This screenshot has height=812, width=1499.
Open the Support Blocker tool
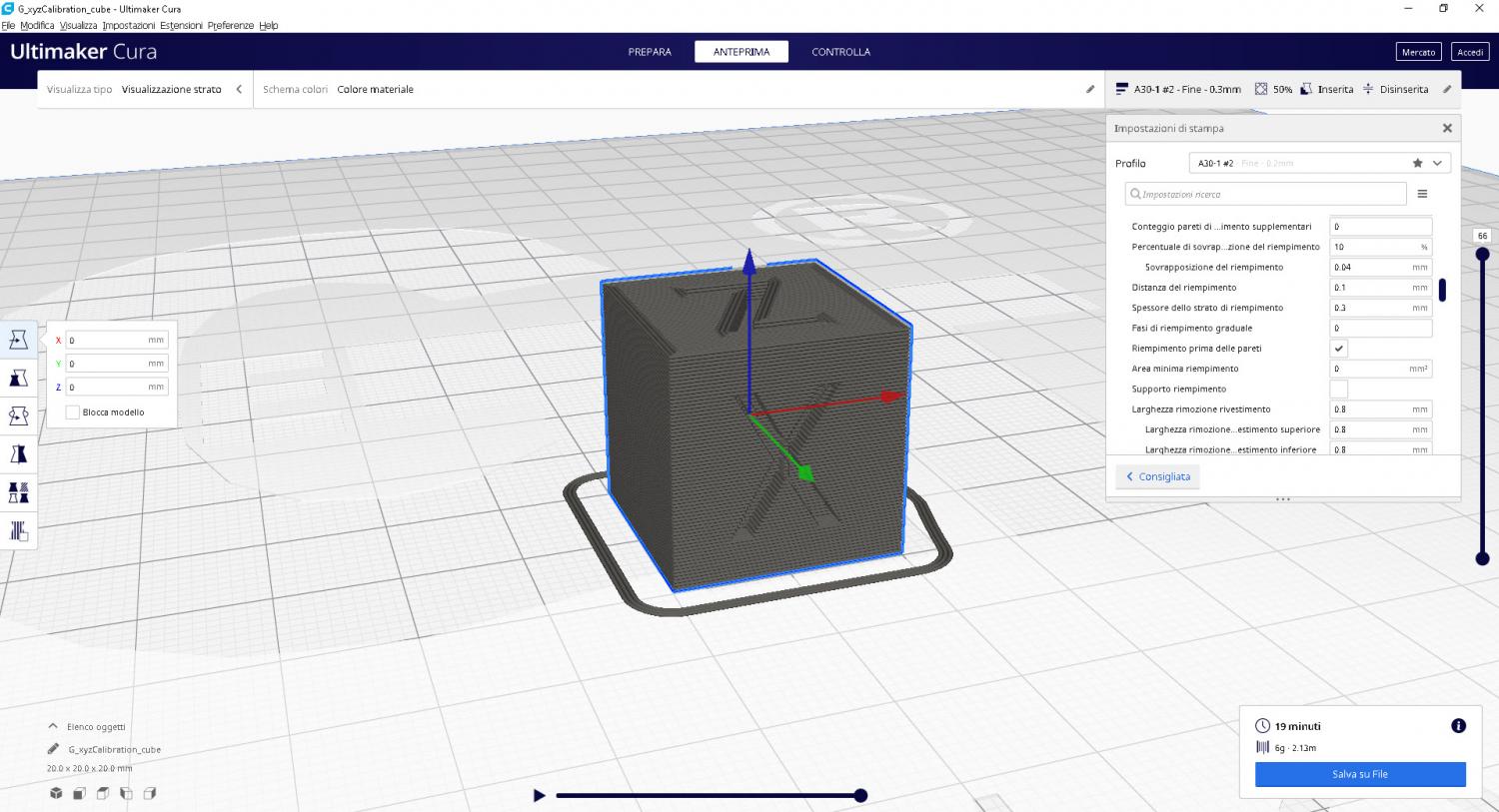[18, 530]
